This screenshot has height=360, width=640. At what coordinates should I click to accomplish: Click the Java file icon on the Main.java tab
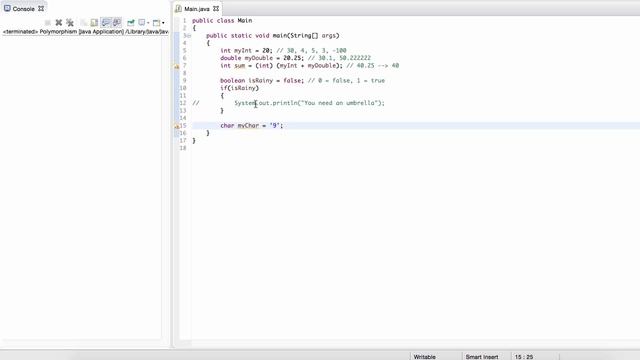178,9
